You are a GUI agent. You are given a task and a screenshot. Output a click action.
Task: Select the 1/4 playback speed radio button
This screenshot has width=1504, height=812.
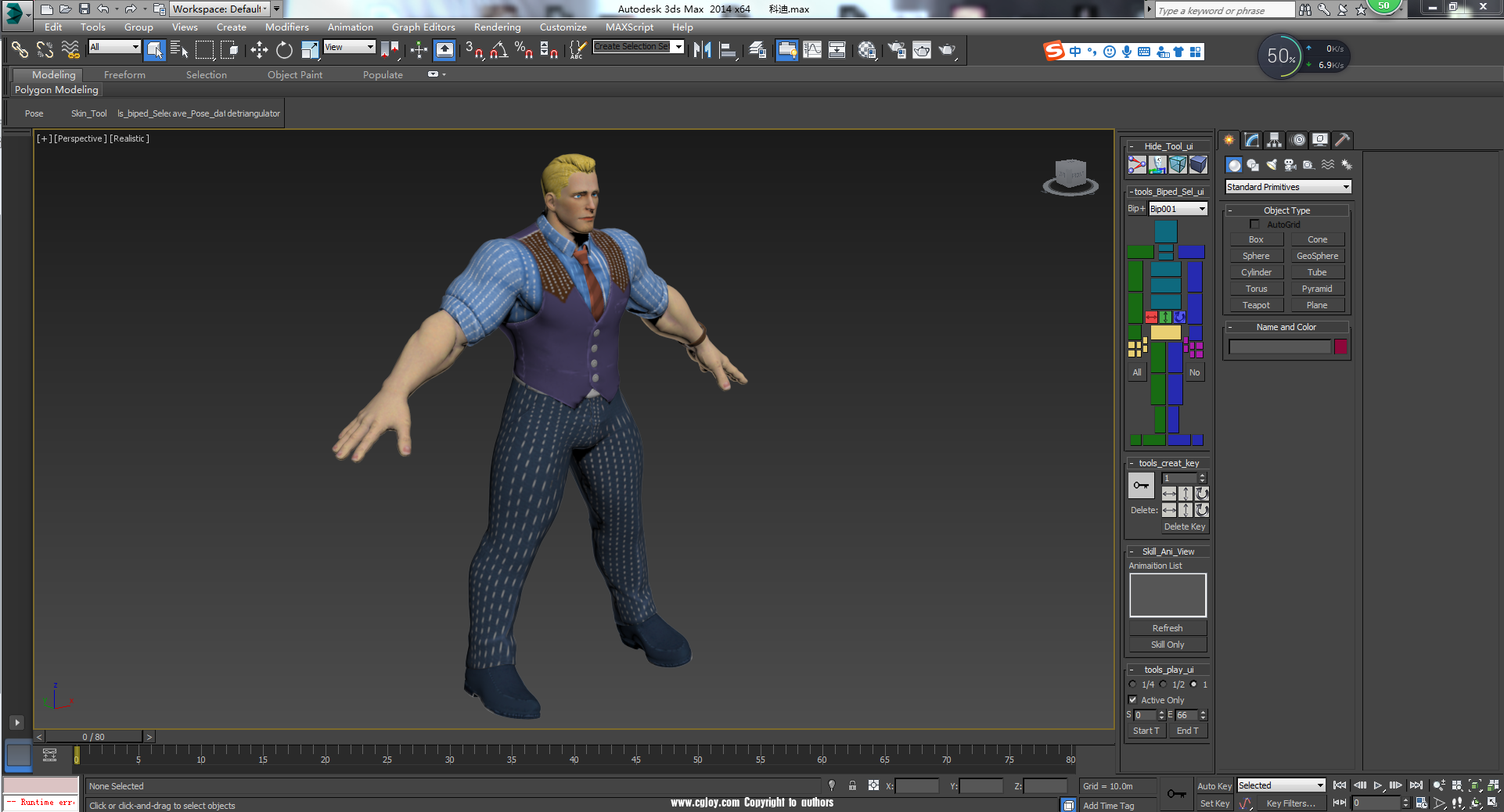click(x=1133, y=684)
